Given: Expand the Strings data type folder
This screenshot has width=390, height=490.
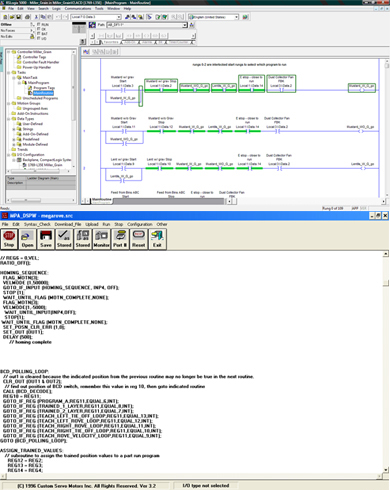Looking at the screenshot, I should [x=14, y=129].
